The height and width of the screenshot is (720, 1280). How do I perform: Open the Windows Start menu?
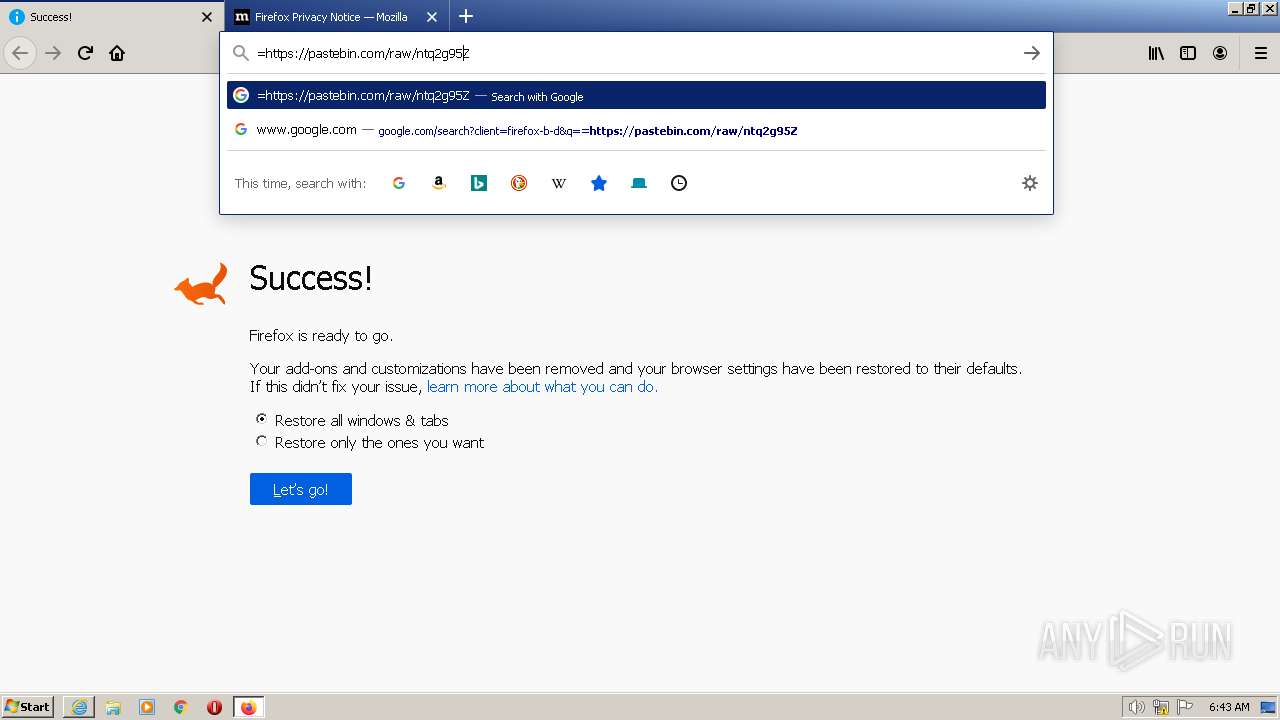28,707
